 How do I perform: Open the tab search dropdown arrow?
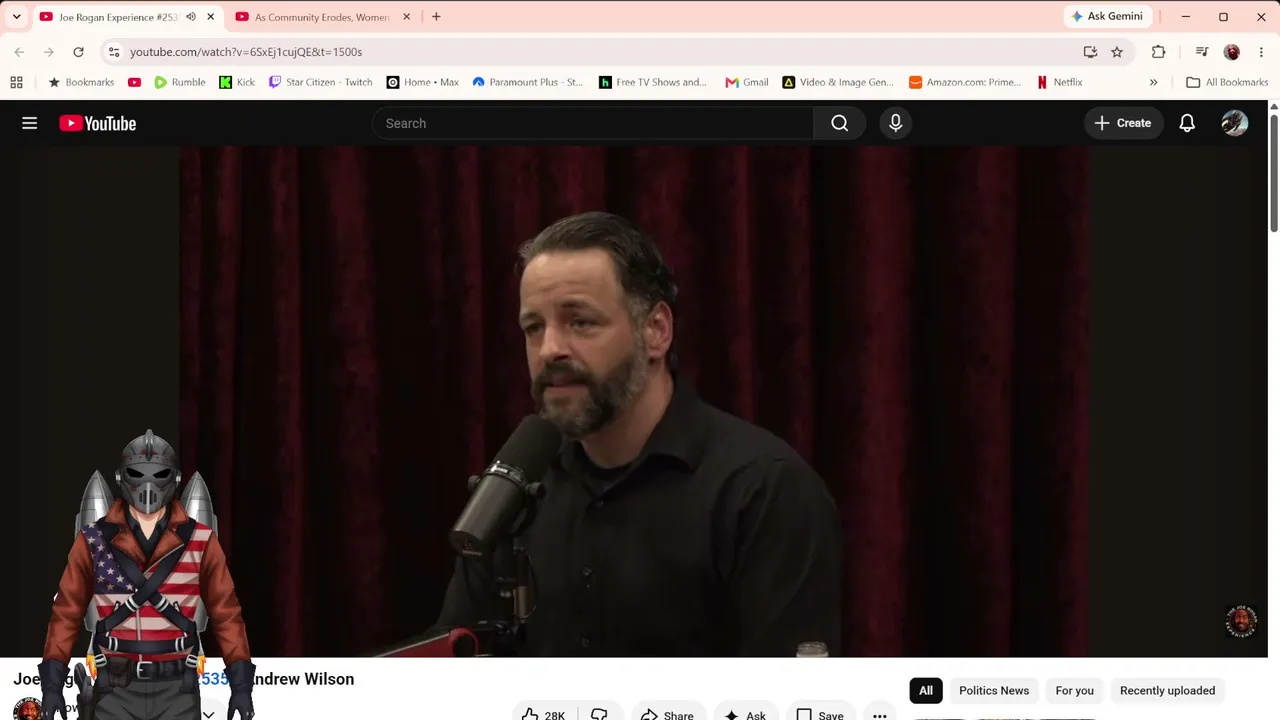click(x=16, y=17)
